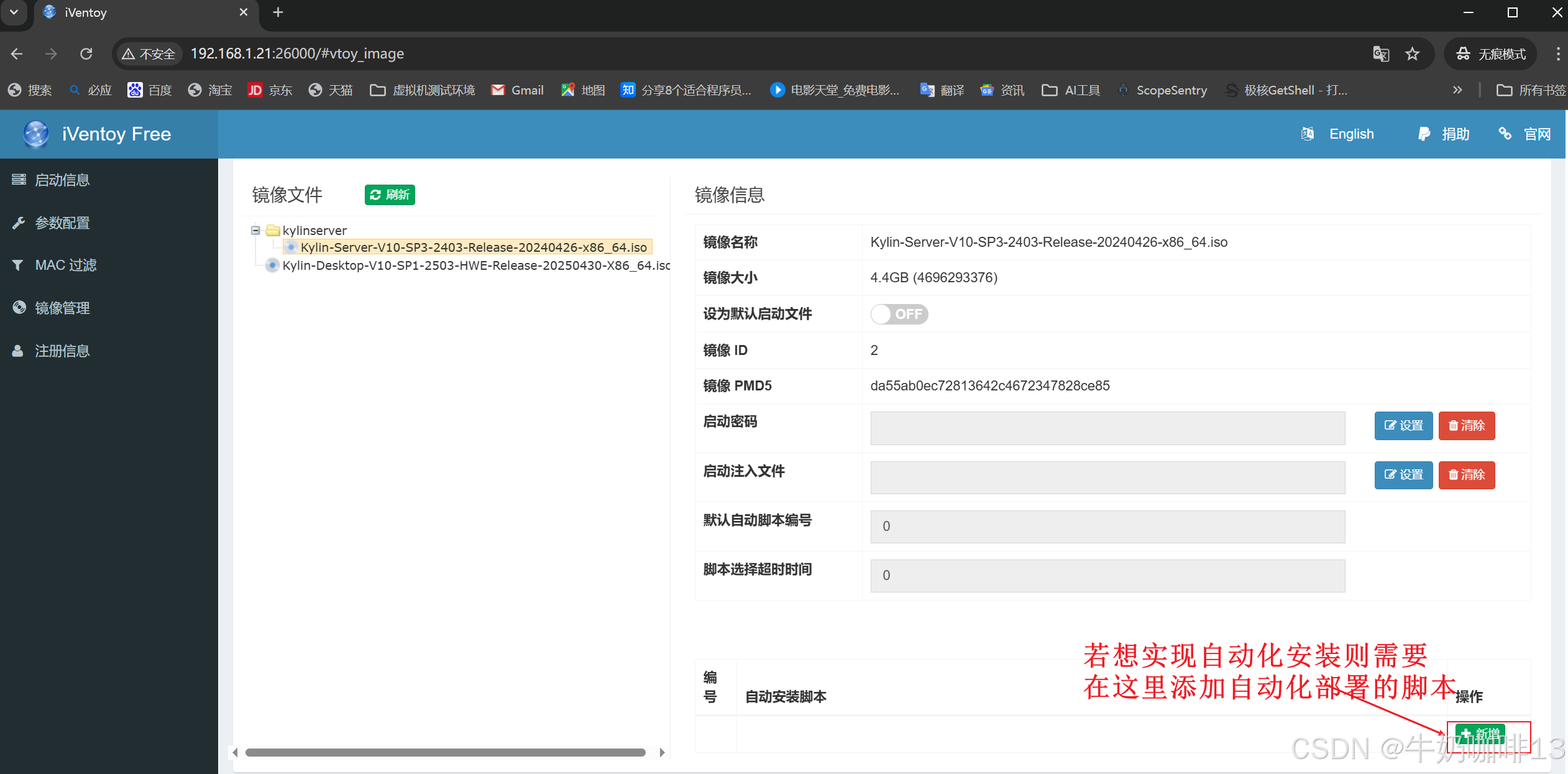Click the image tree horizontal scrollbar
Viewport: 1568px width, 774px height.
click(x=445, y=752)
